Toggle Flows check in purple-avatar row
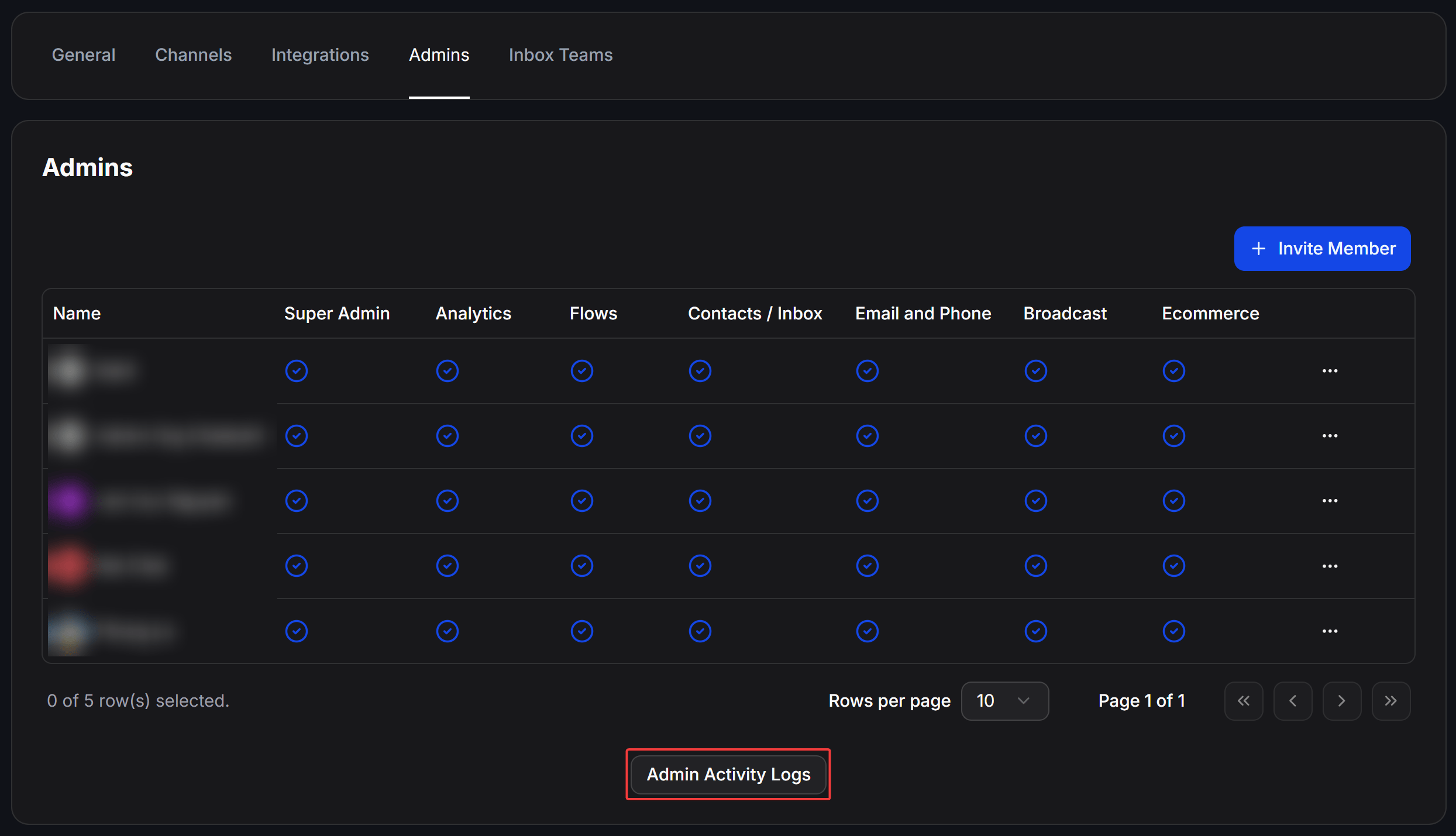 coord(582,501)
